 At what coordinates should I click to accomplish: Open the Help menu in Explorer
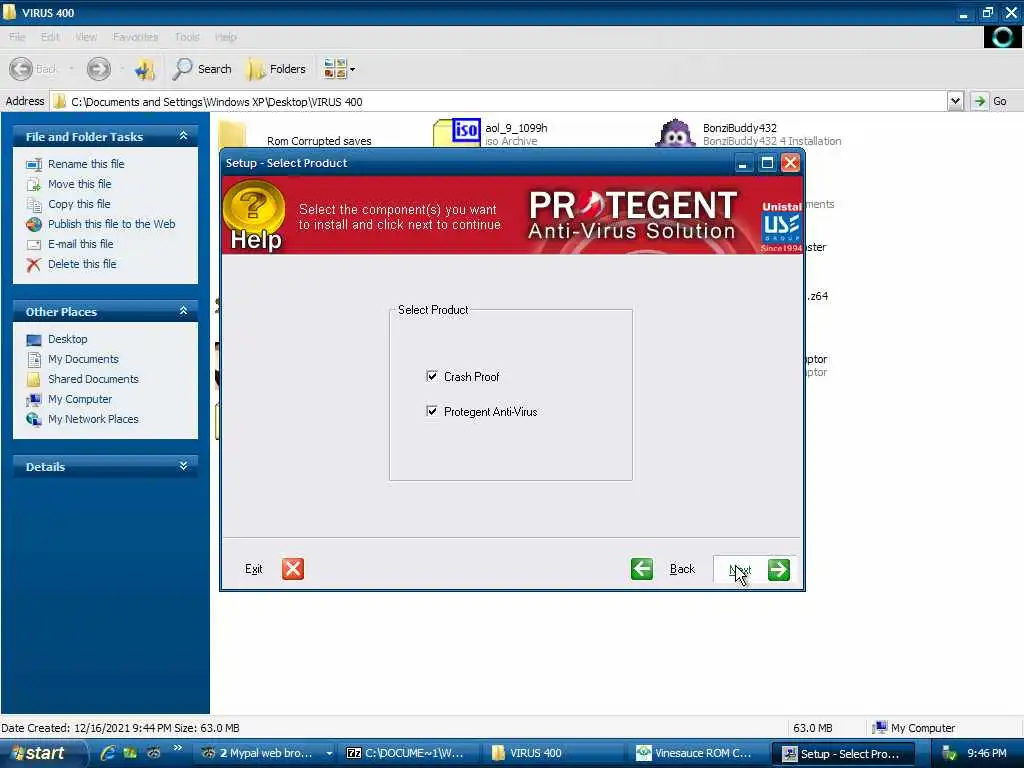click(x=225, y=37)
